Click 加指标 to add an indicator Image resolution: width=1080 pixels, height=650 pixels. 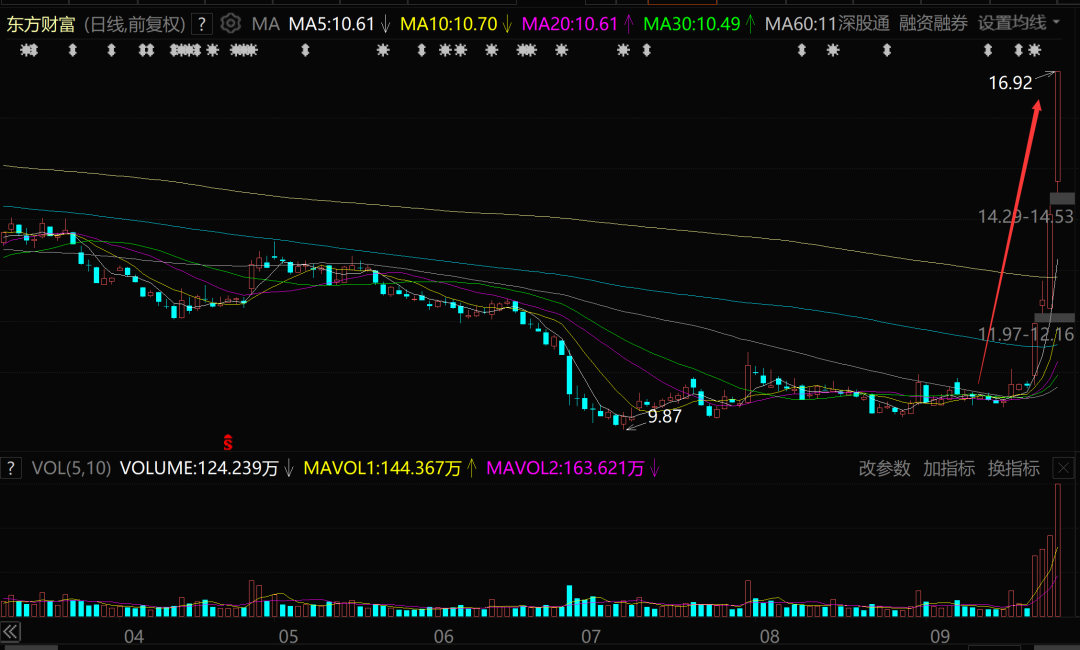949,469
